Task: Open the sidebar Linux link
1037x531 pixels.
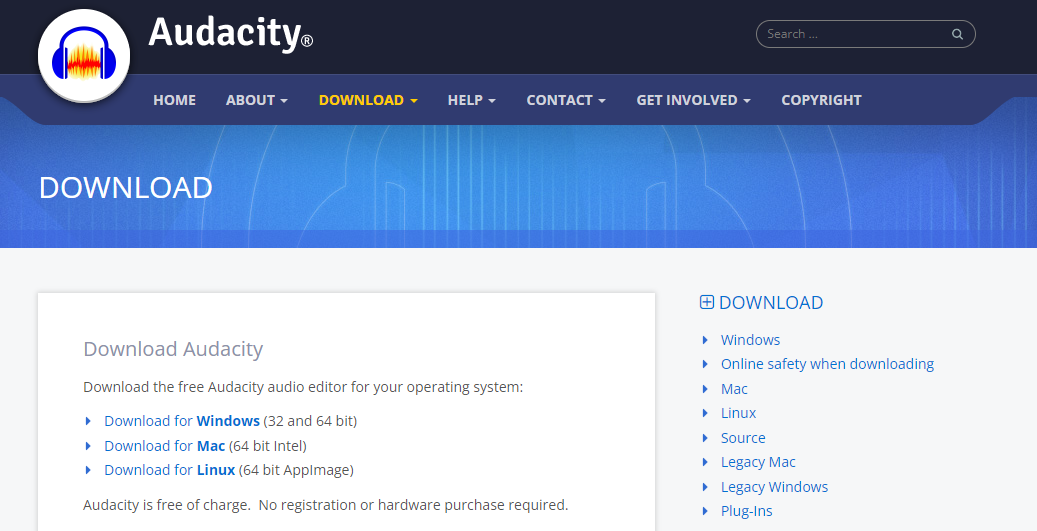Action: click(738, 413)
